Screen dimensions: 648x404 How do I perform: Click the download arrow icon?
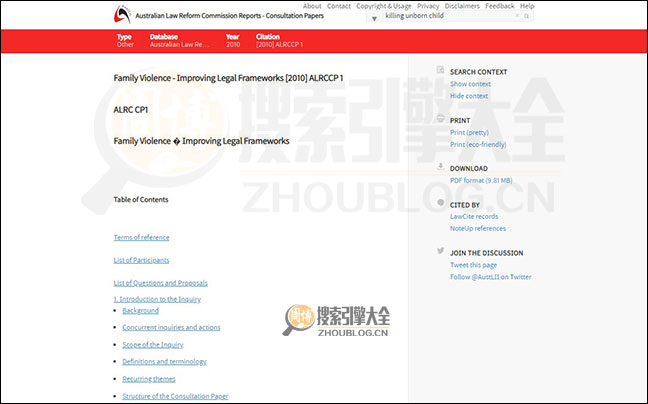(x=440, y=167)
